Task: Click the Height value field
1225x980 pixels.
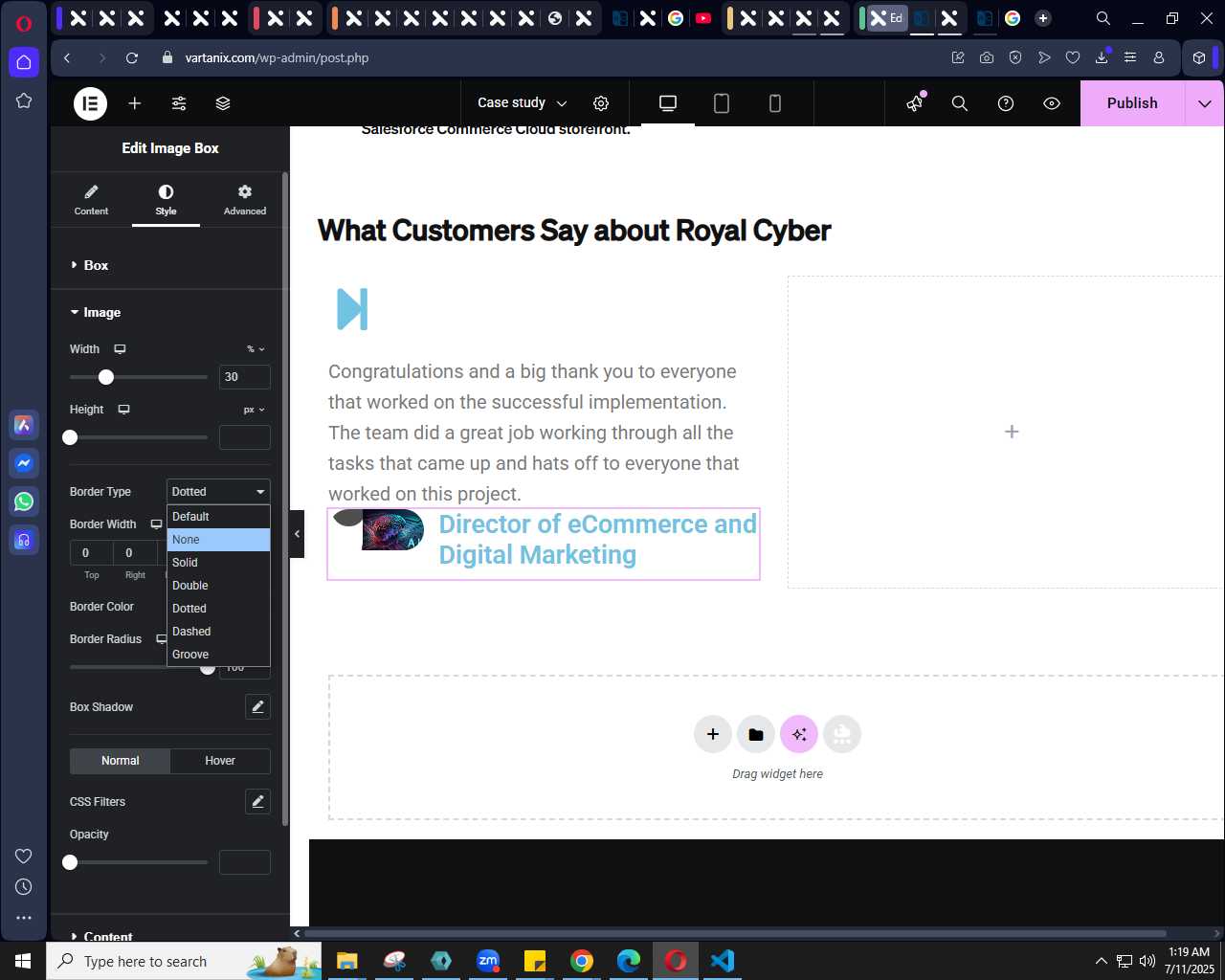Action: click(x=245, y=437)
